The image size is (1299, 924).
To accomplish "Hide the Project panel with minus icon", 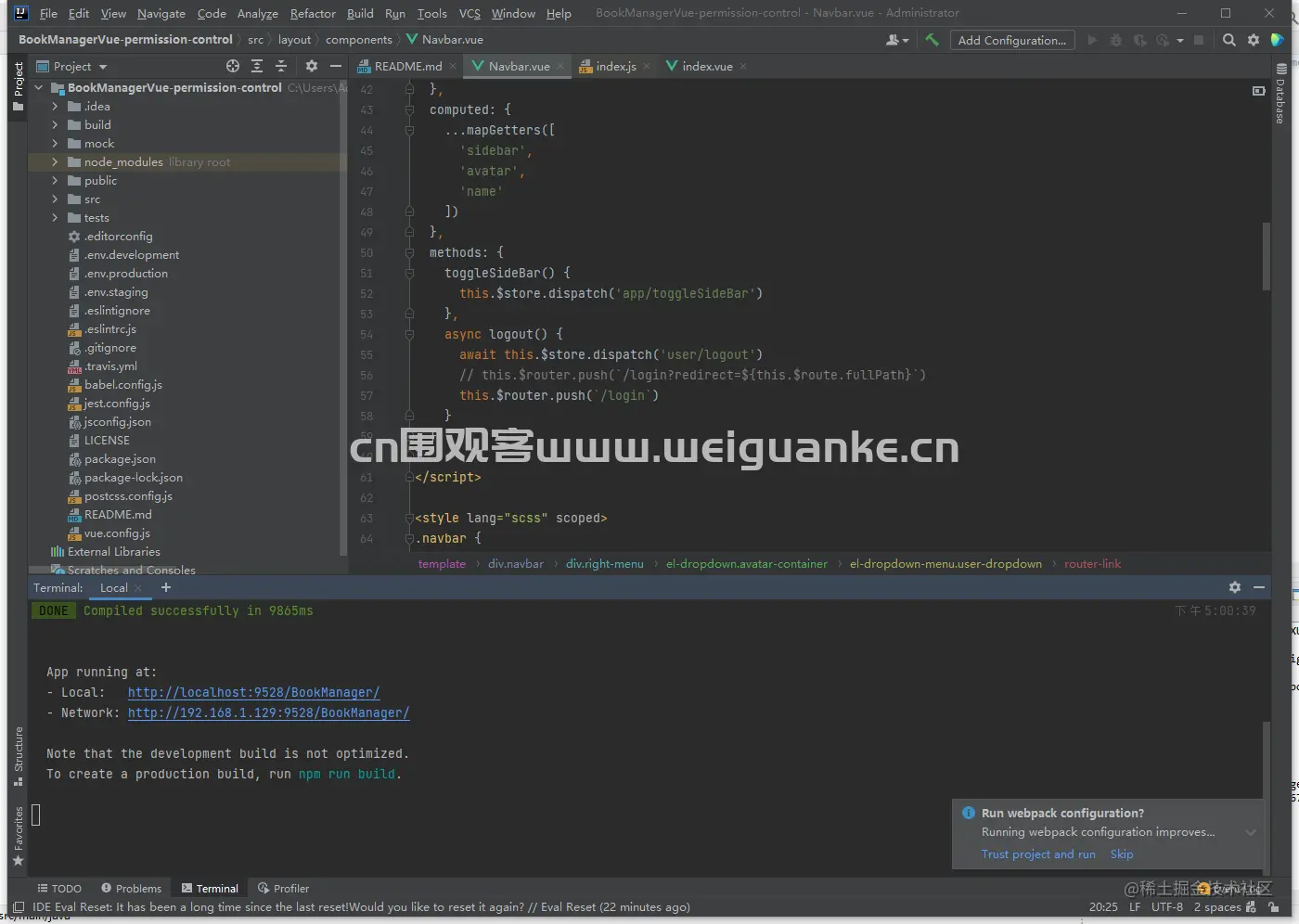I will 336,66.
